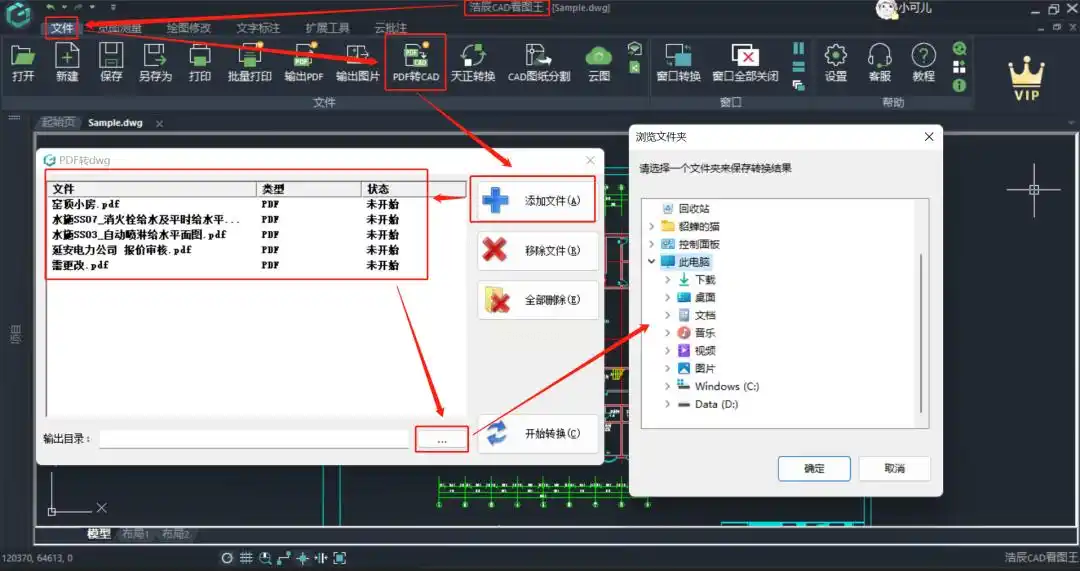
Task: Click the circle icon in status bar
Action: coord(227,558)
